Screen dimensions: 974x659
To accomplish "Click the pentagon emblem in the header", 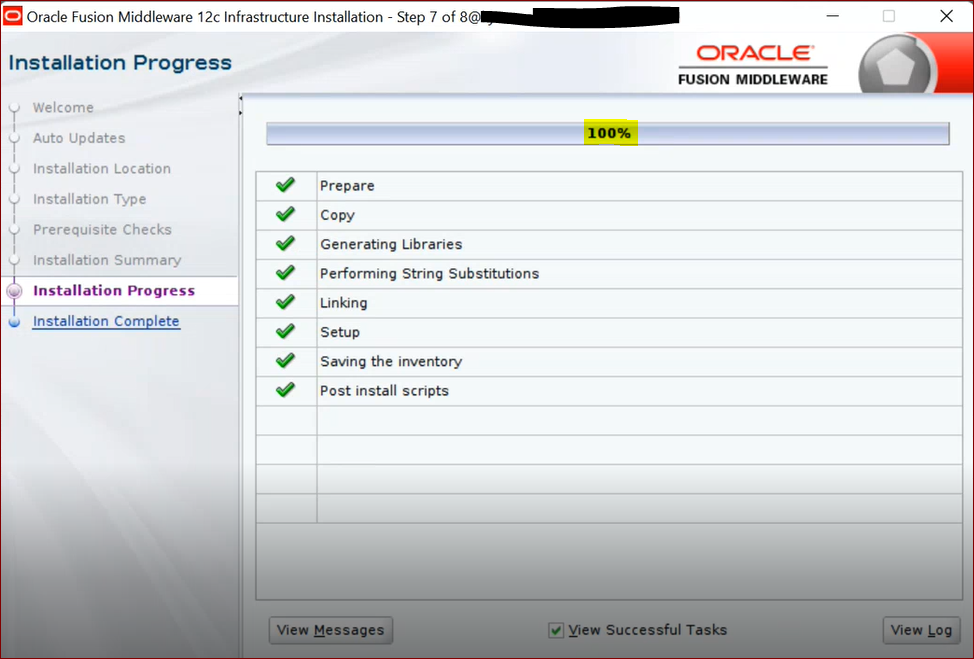I will click(x=895, y=67).
